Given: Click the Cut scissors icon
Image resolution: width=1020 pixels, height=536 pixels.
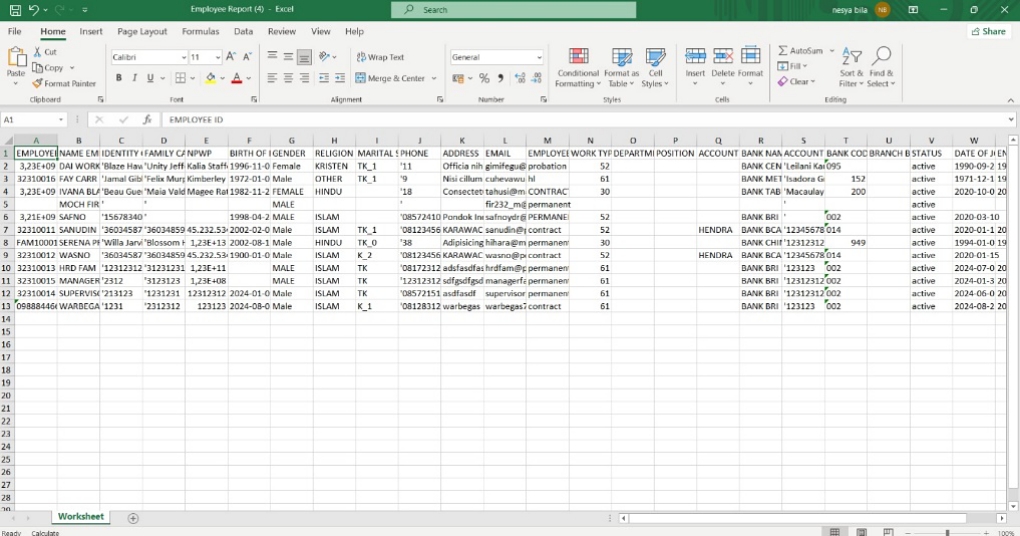Looking at the screenshot, I should click(x=38, y=52).
